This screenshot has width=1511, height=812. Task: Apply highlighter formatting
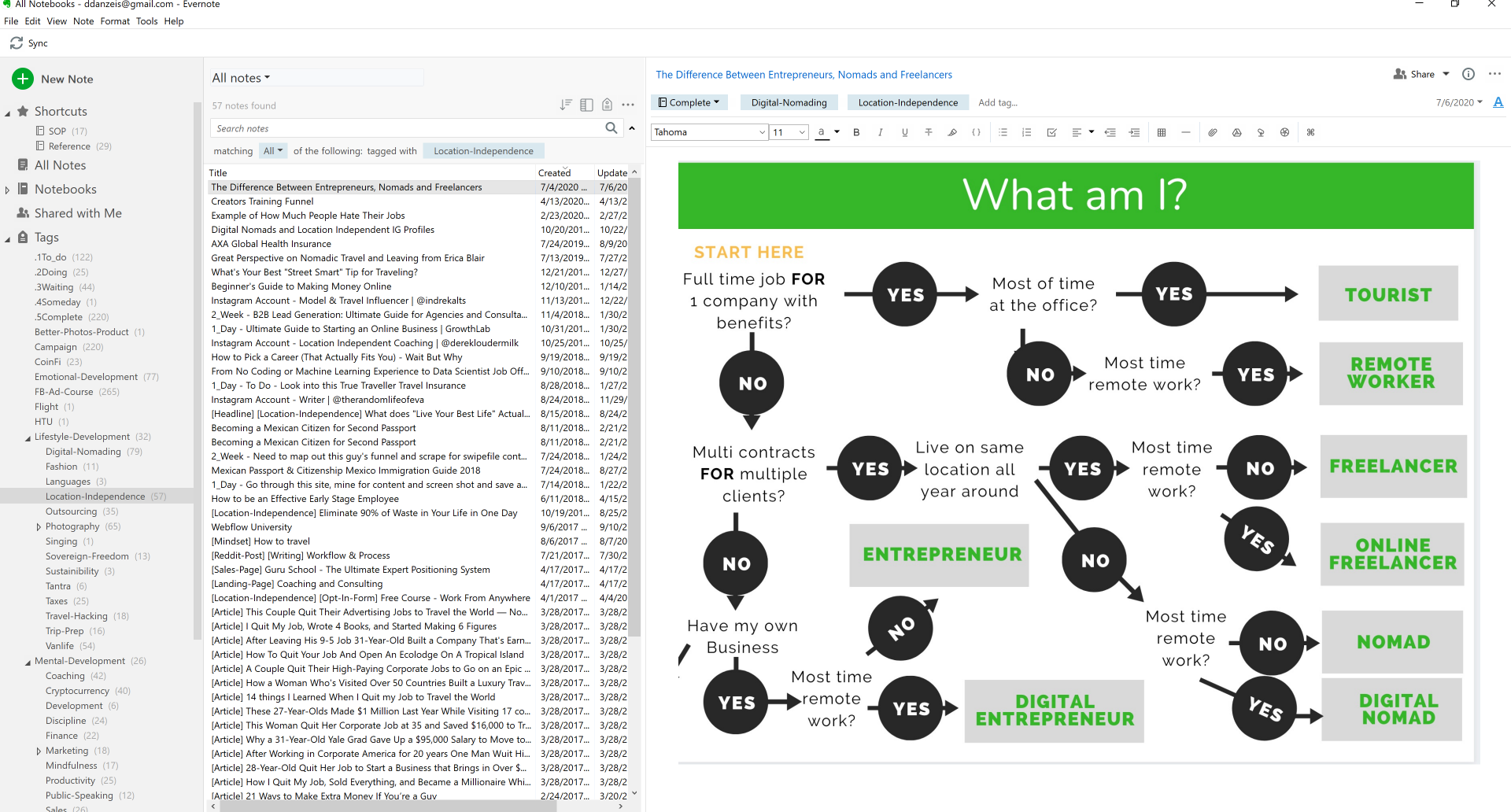pyautogui.click(x=952, y=133)
